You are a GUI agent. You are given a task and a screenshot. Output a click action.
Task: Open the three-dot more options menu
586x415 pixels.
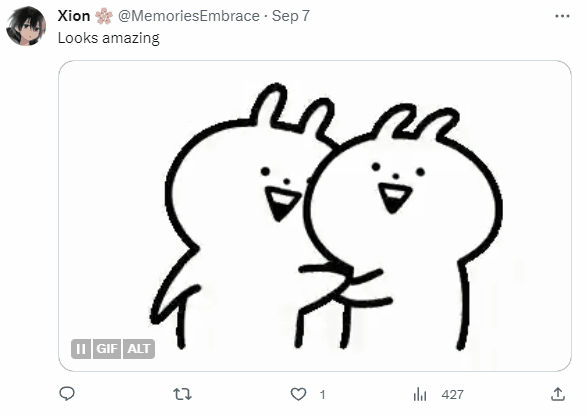pyautogui.click(x=562, y=16)
